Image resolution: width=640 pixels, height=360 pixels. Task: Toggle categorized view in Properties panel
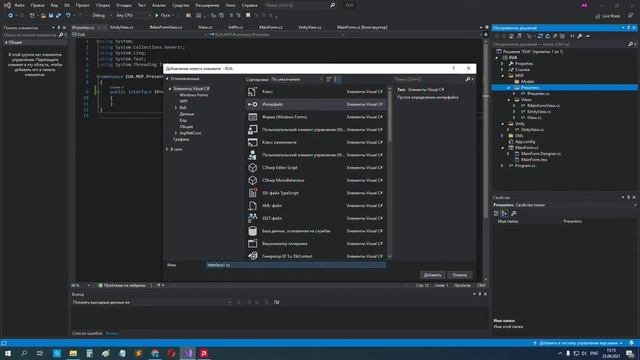(x=496, y=213)
